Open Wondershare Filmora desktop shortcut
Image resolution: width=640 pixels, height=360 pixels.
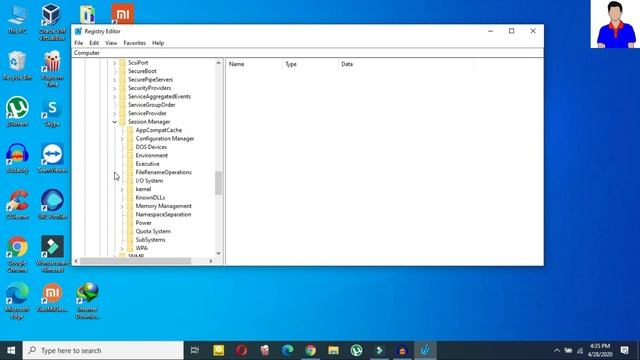coord(52,254)
